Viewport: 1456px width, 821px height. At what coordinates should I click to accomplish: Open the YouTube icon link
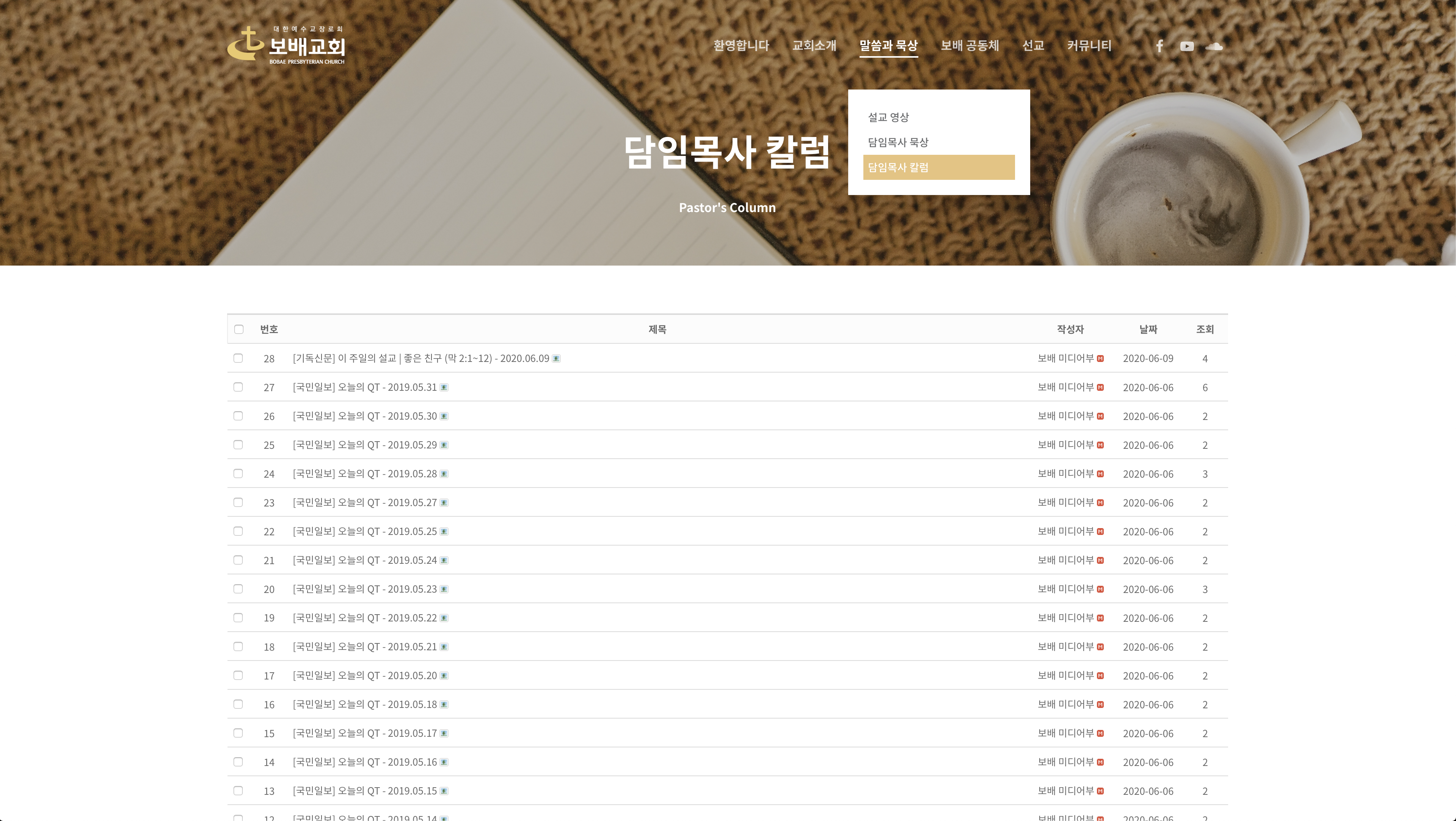pos(1187,46)
